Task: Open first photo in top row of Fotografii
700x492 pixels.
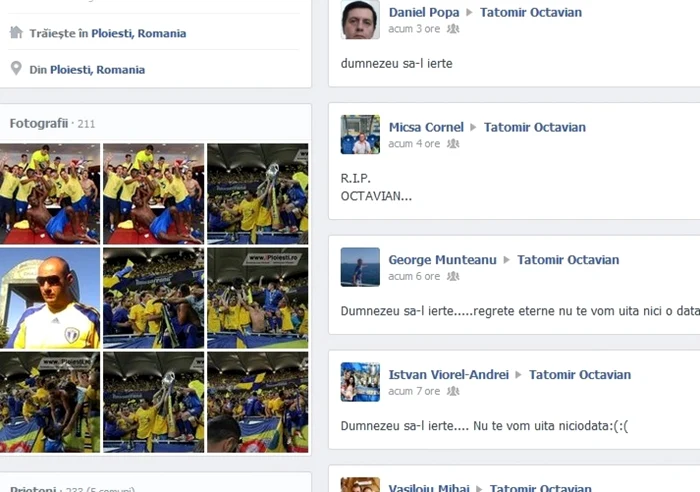Action: 50,194
